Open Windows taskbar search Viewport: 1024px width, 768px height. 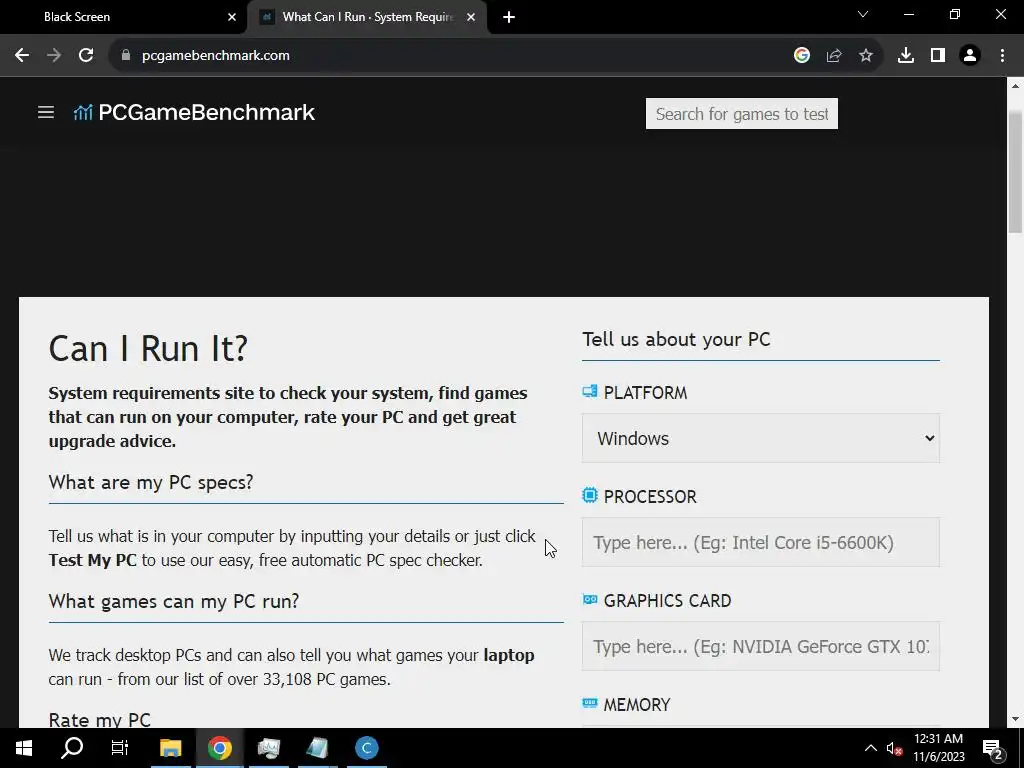pos(72,748)
